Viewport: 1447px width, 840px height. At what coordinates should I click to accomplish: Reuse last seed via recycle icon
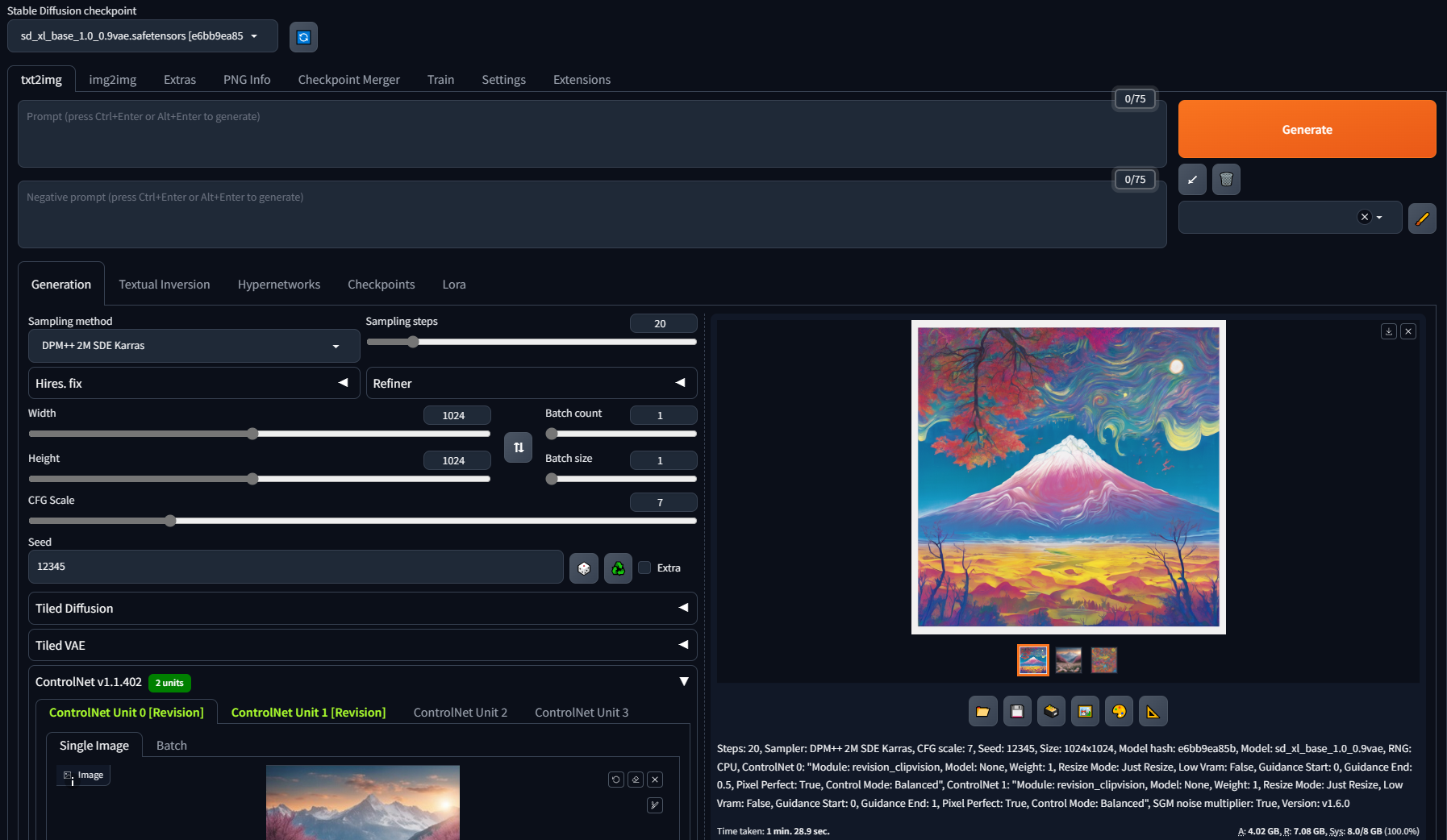pyautogui.click(x=618, y=568)
